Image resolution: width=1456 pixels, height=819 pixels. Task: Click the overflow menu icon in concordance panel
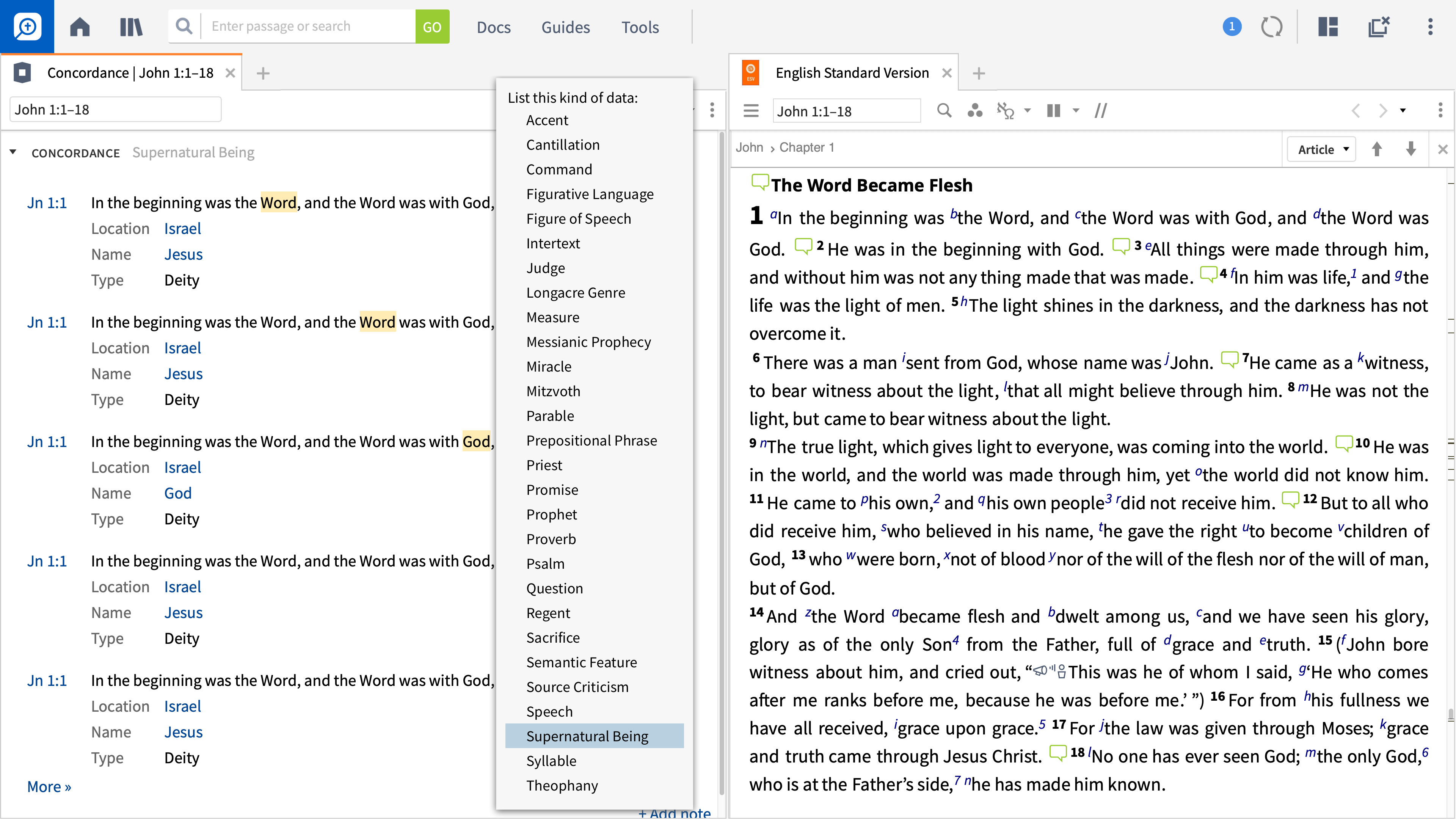click(x=712, y=110)
